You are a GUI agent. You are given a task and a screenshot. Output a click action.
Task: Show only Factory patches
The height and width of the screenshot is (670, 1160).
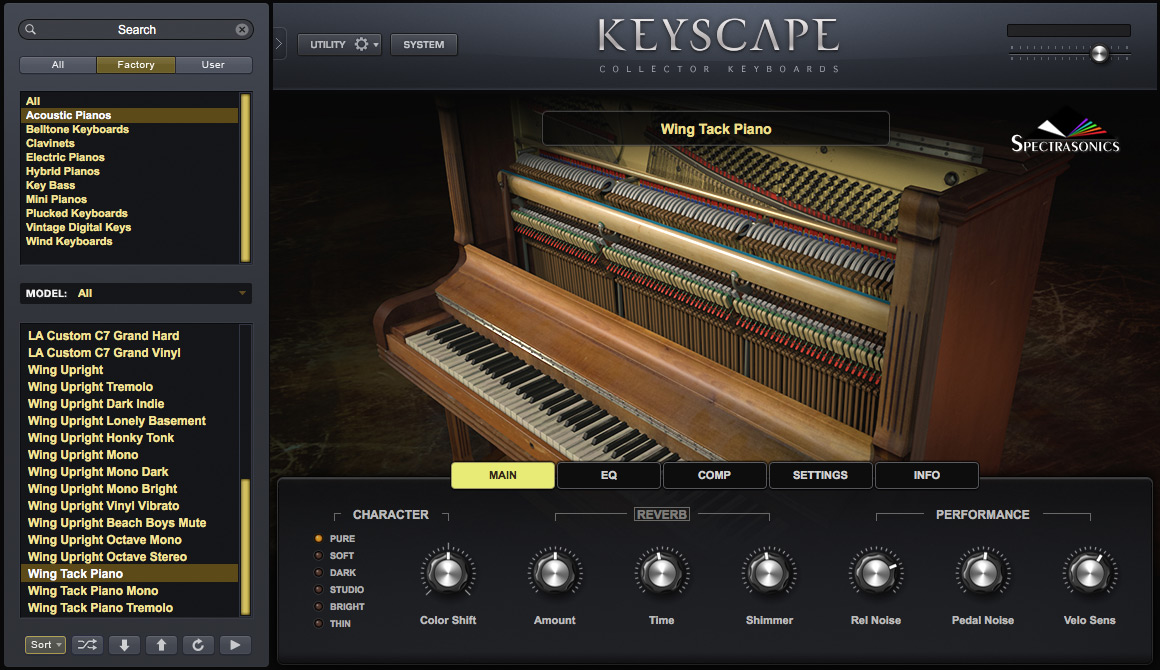(x=136, y=64)
